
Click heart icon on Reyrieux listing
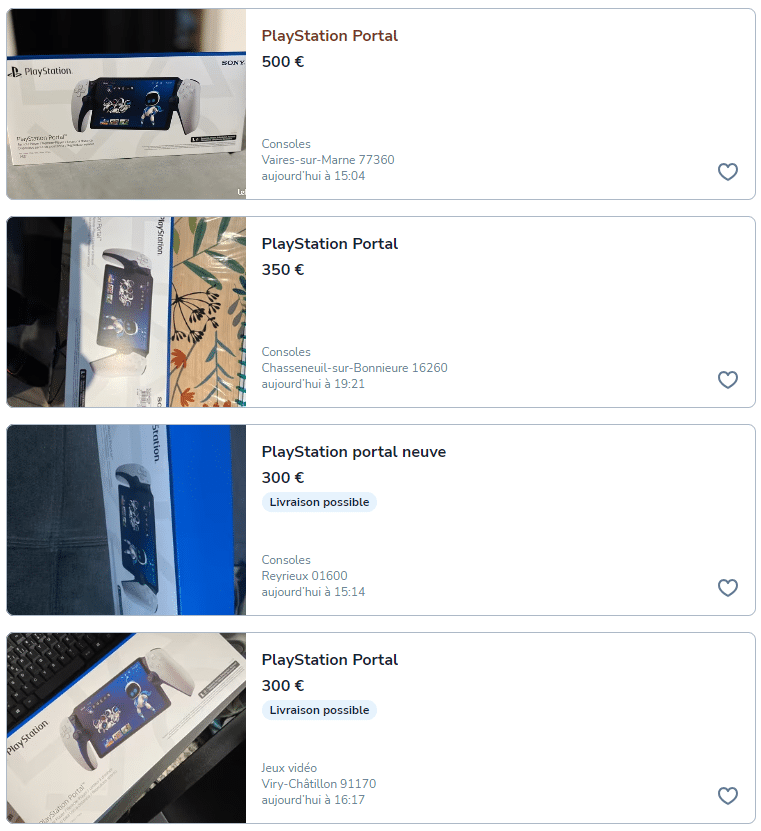point(728,587)
